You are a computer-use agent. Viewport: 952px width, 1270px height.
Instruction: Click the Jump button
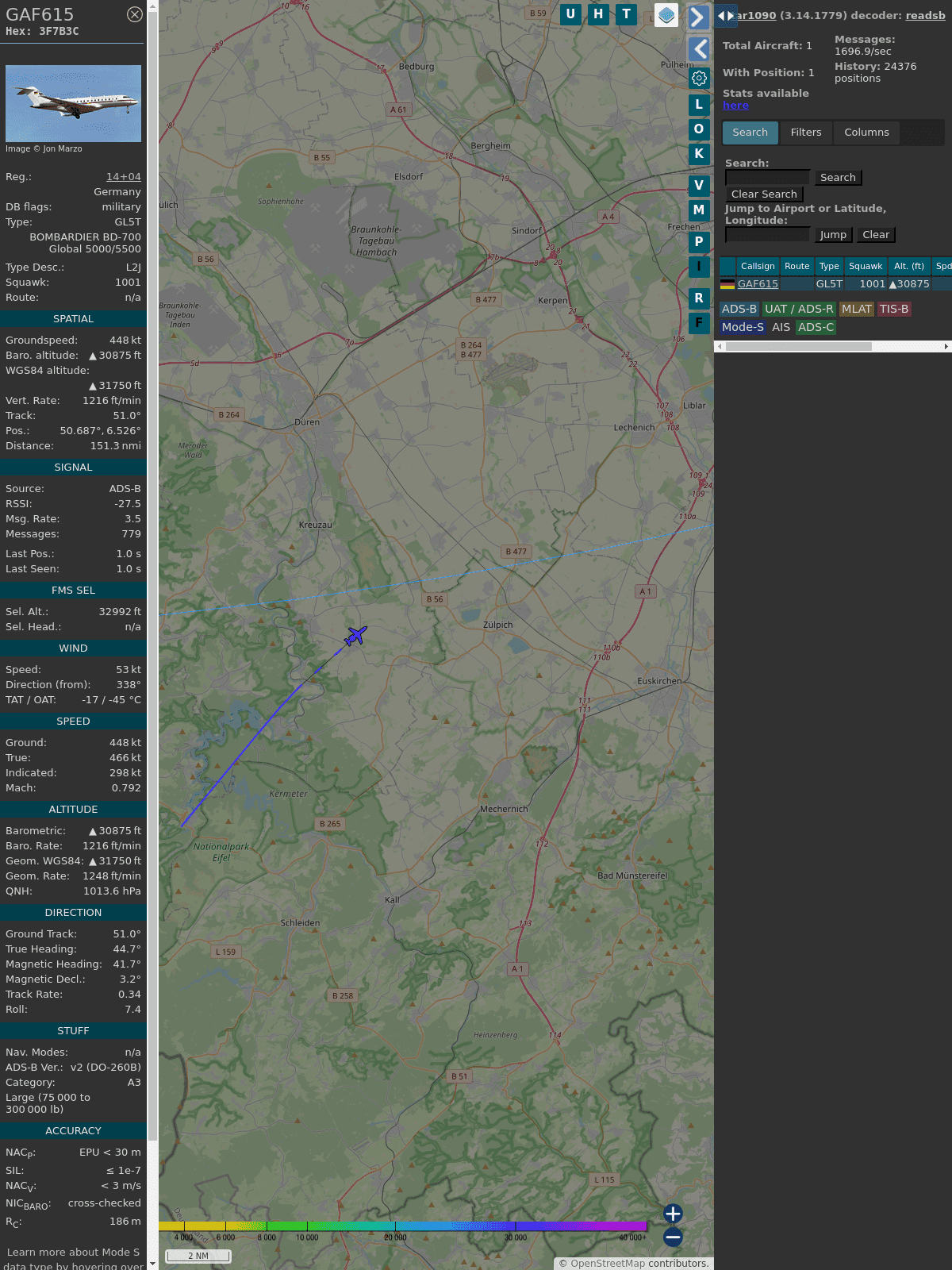point(833,235)
